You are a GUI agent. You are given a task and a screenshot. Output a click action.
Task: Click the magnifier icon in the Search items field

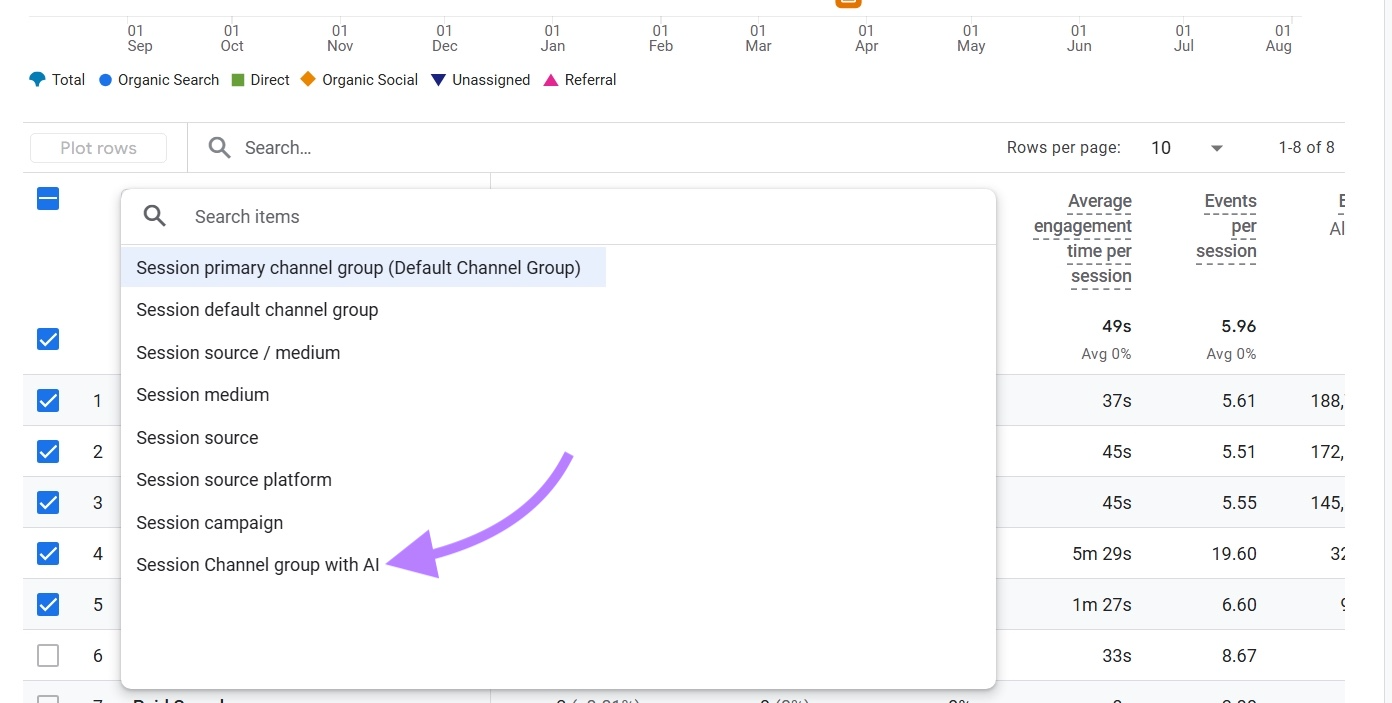click(x=155, y=216)
